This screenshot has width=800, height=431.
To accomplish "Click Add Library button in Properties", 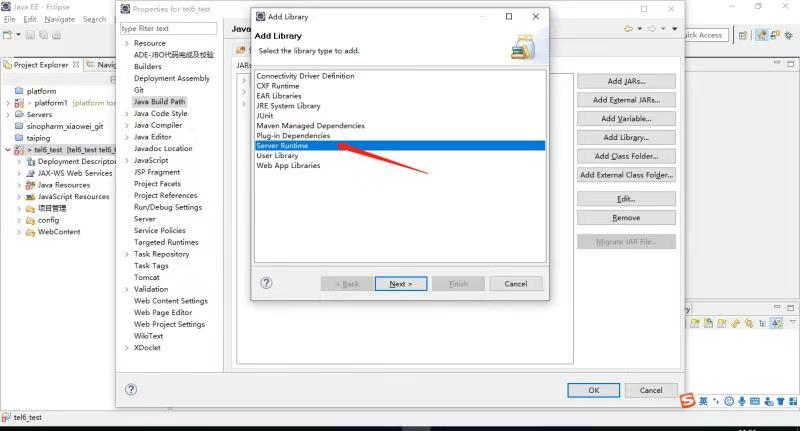I will (626, 137).
